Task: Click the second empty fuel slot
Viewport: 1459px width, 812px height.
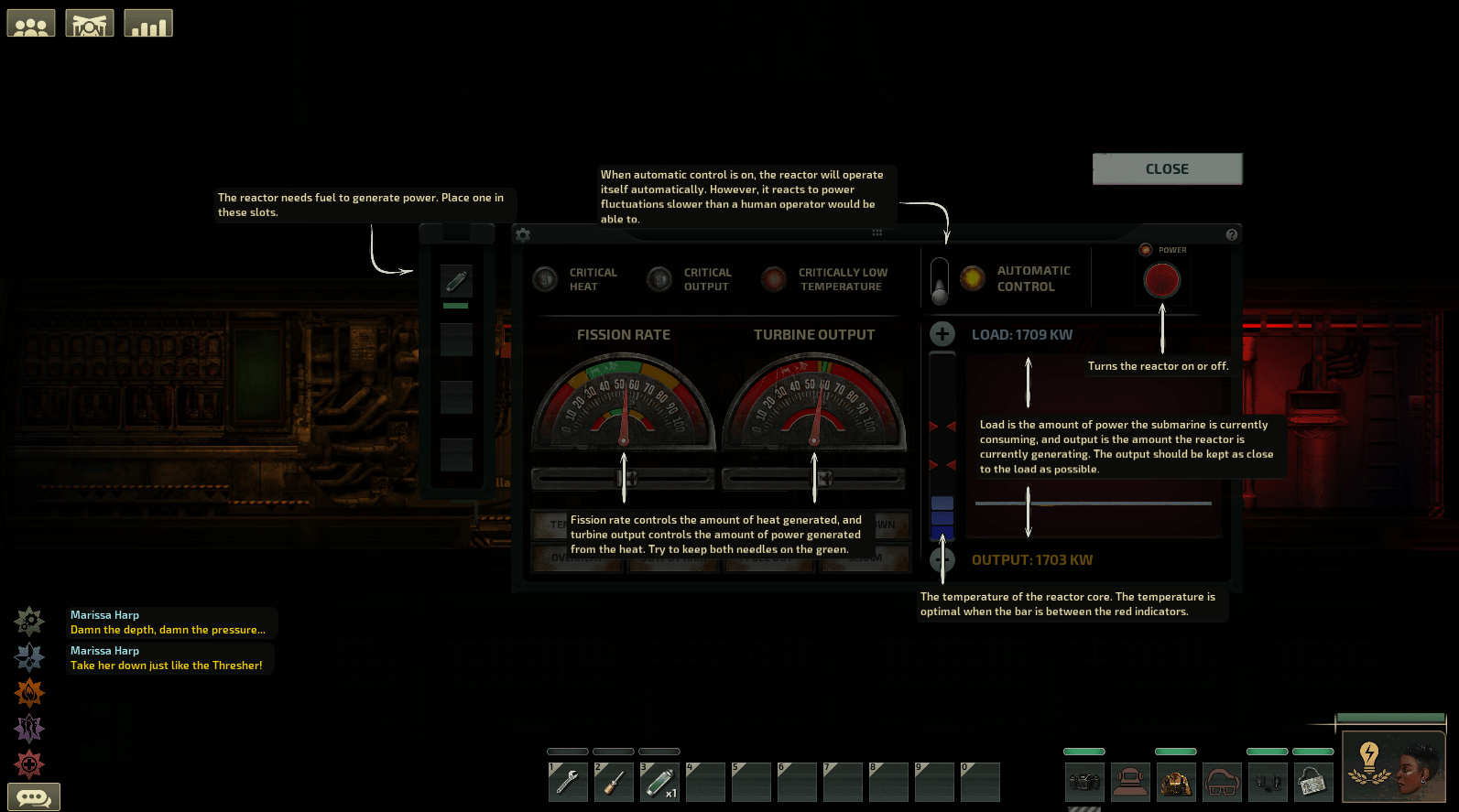Action: 456,339
